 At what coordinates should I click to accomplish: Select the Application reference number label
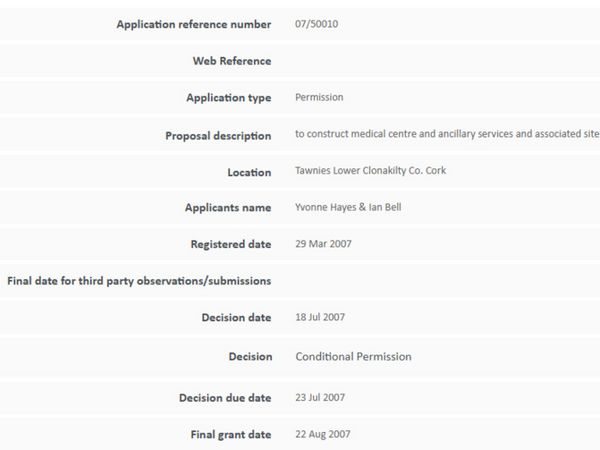tap(194, 24)
